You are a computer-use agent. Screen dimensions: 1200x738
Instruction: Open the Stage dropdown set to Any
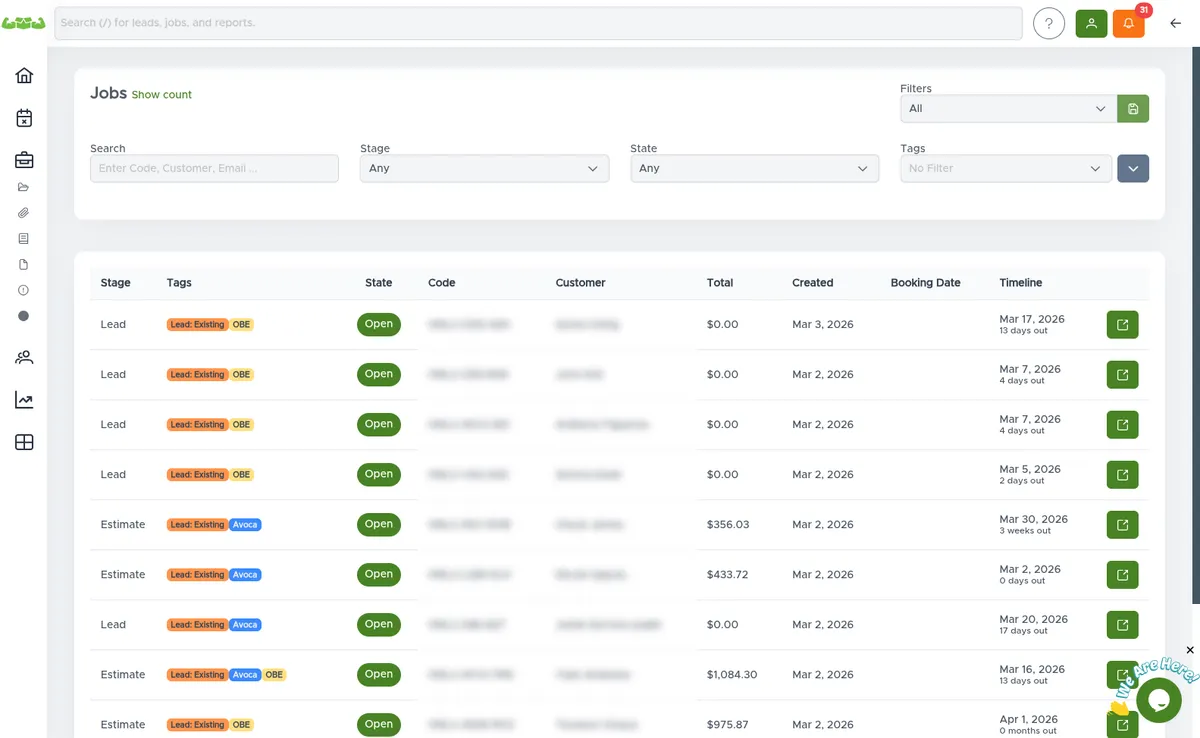coord(484,168)
